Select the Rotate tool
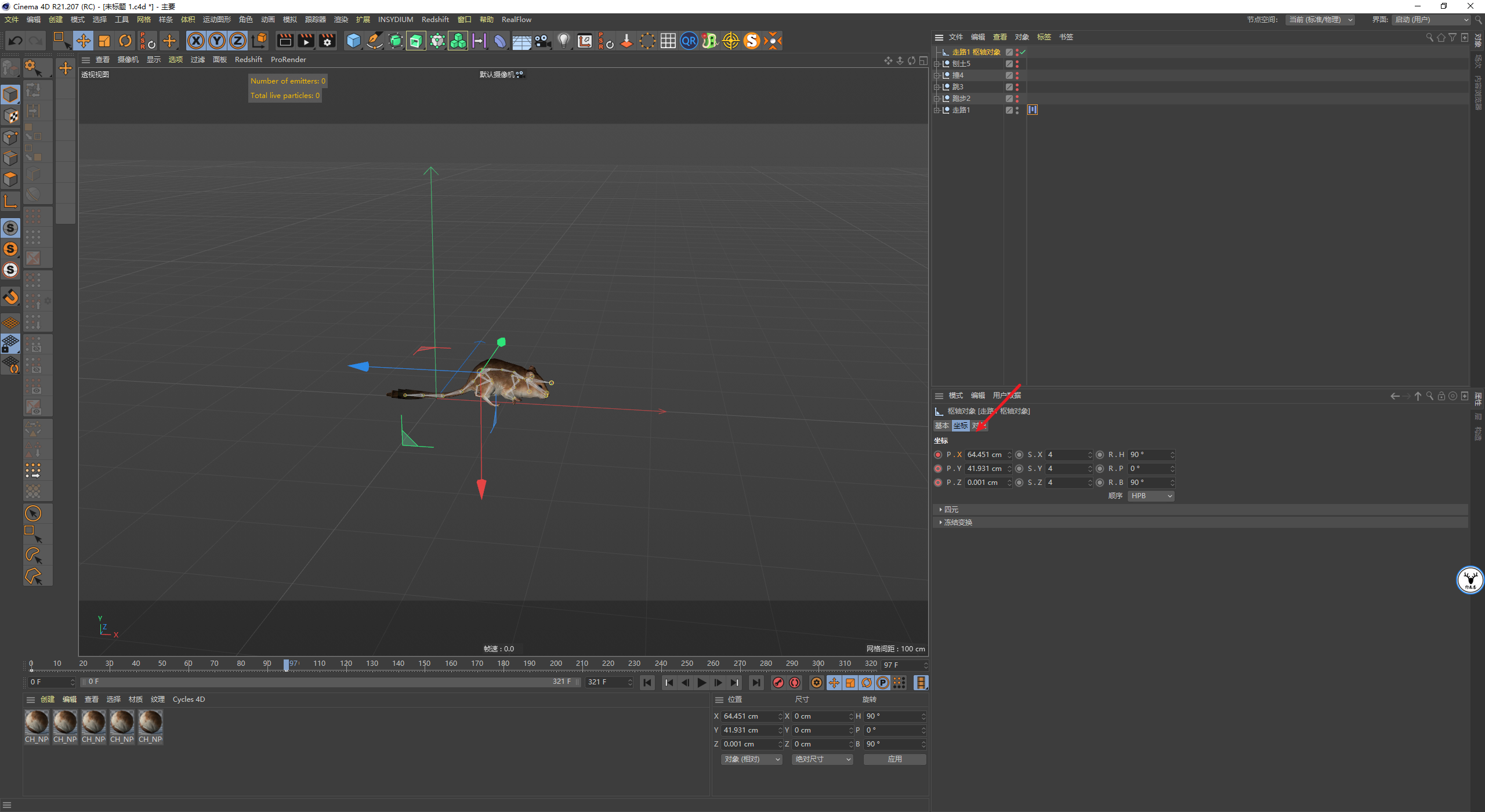The width and height of the screenshot is (1485, 812). click(x=125, y=41)
